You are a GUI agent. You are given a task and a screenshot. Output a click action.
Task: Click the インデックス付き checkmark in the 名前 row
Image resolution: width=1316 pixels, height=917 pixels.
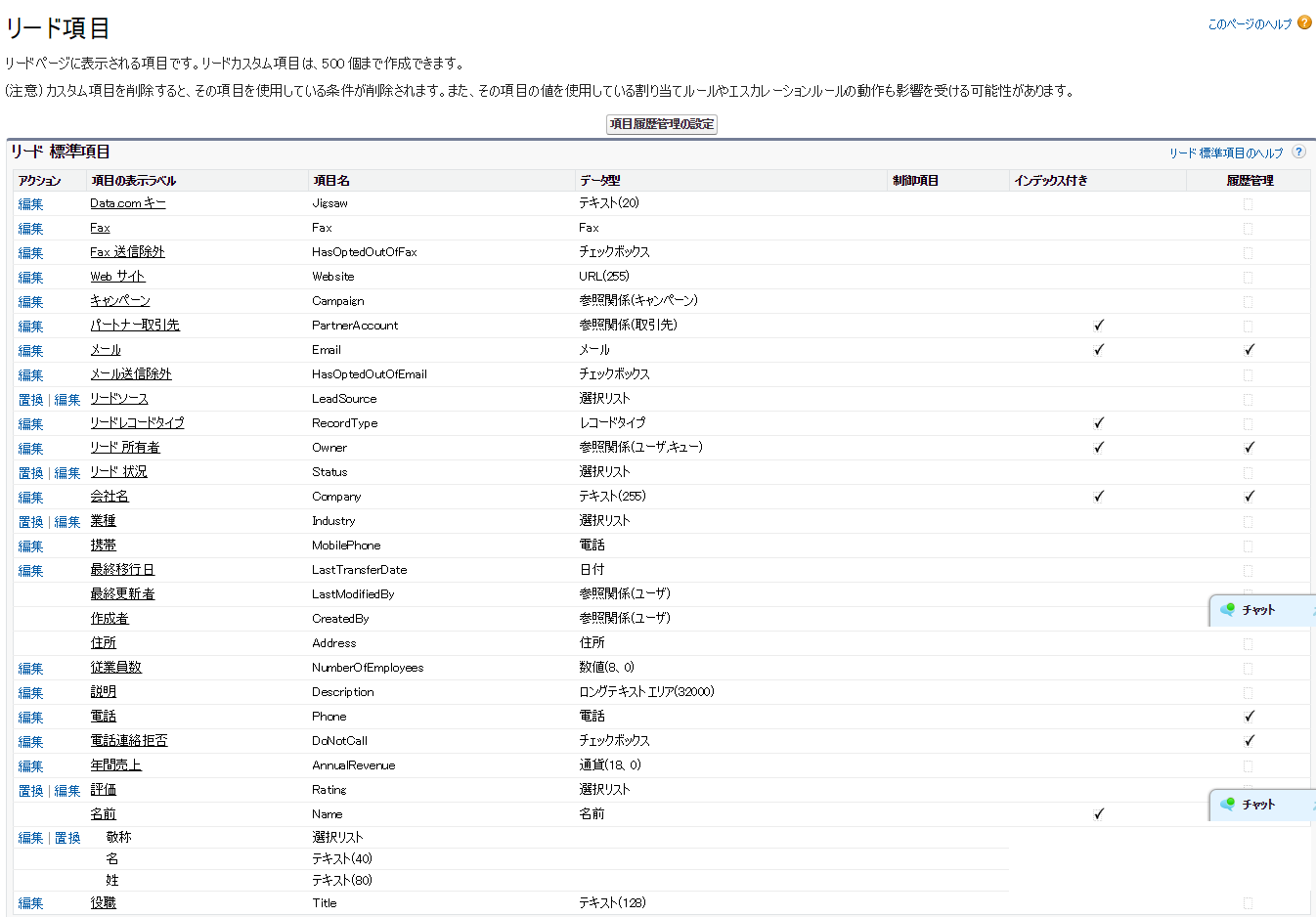[1099, 814]
